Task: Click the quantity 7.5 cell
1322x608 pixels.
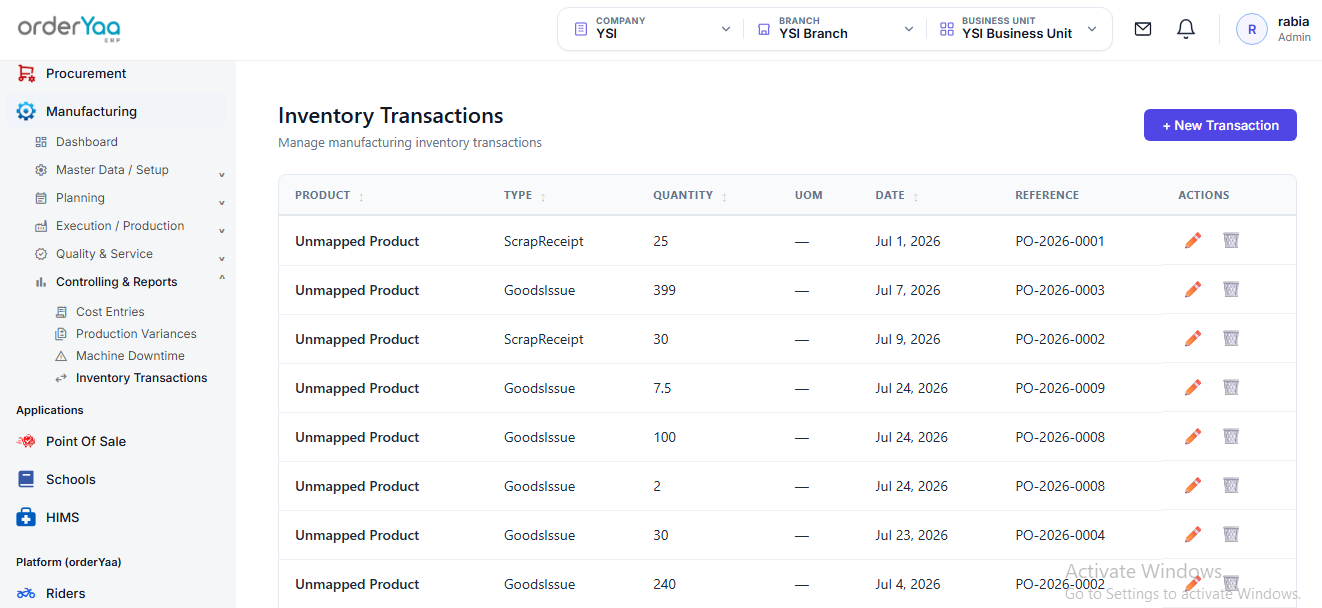Action: point(662,388)
